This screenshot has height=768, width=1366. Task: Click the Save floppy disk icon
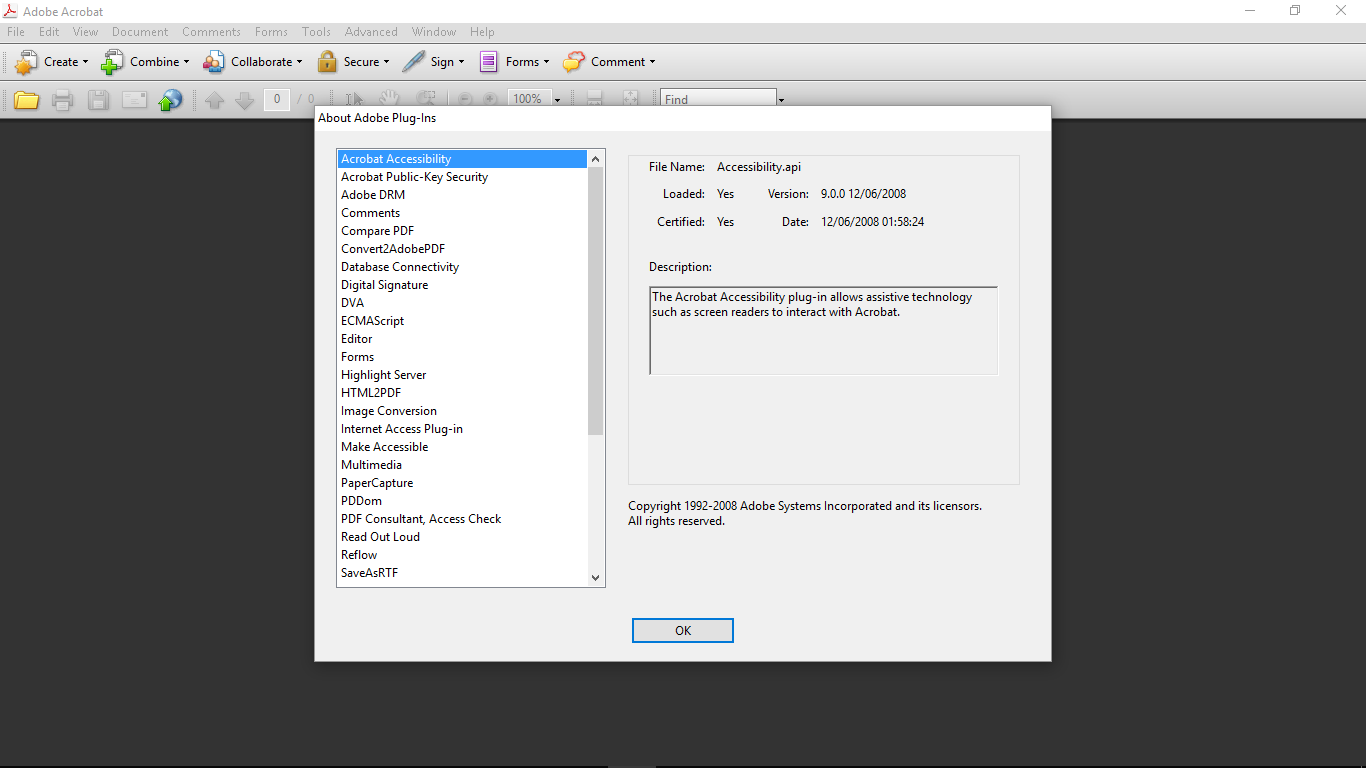point(98,99)
